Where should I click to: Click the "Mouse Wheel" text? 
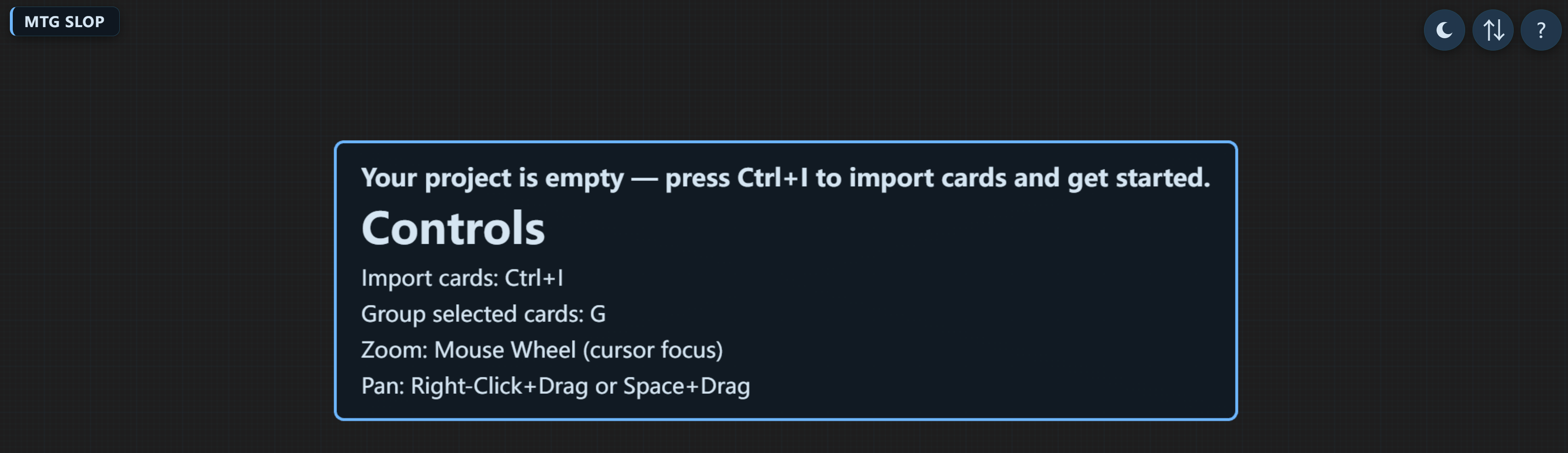point(504,350)
